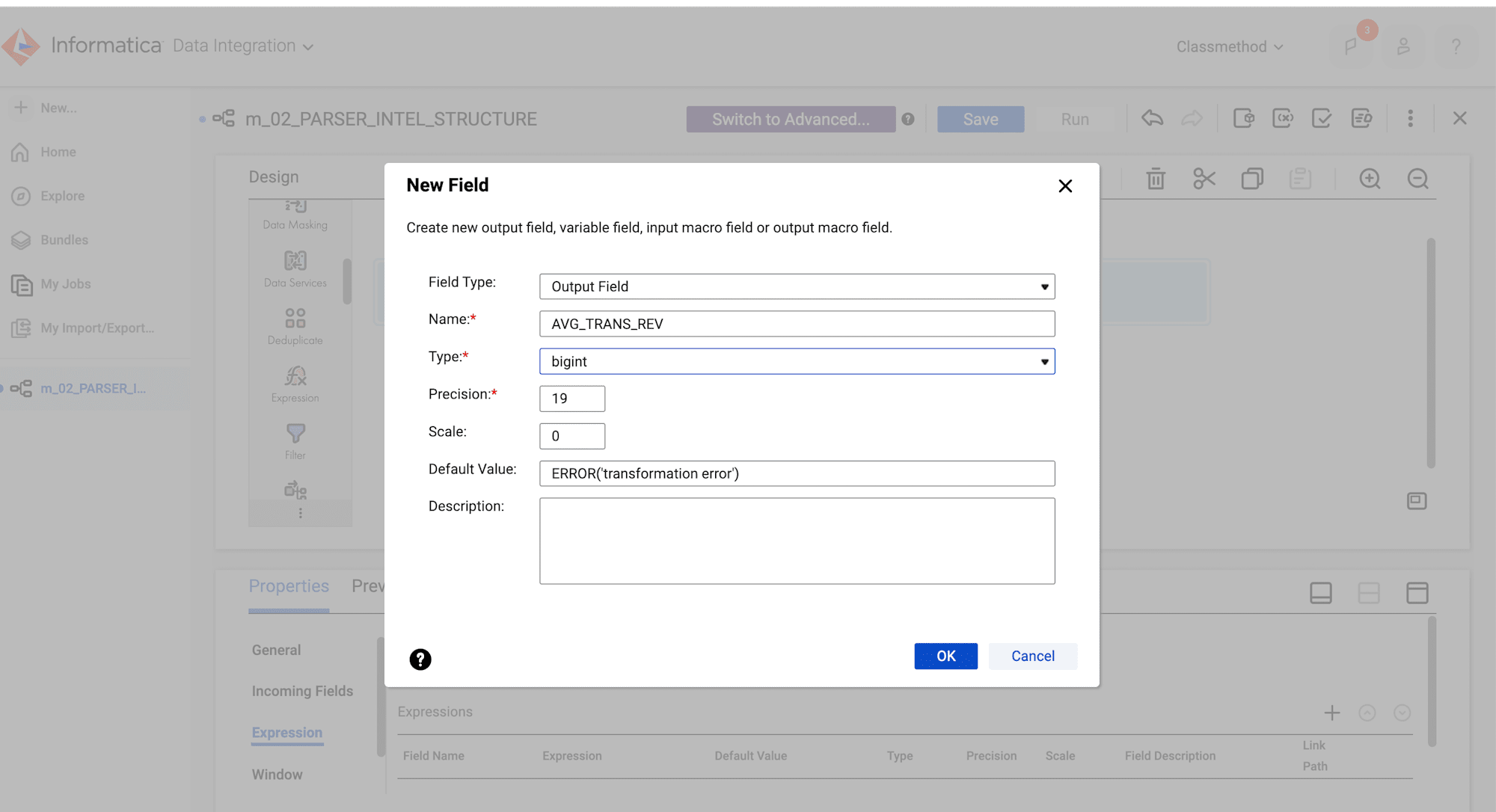Click the Default Value input field
Viewport: 1496px width, 812px height.
797,473
